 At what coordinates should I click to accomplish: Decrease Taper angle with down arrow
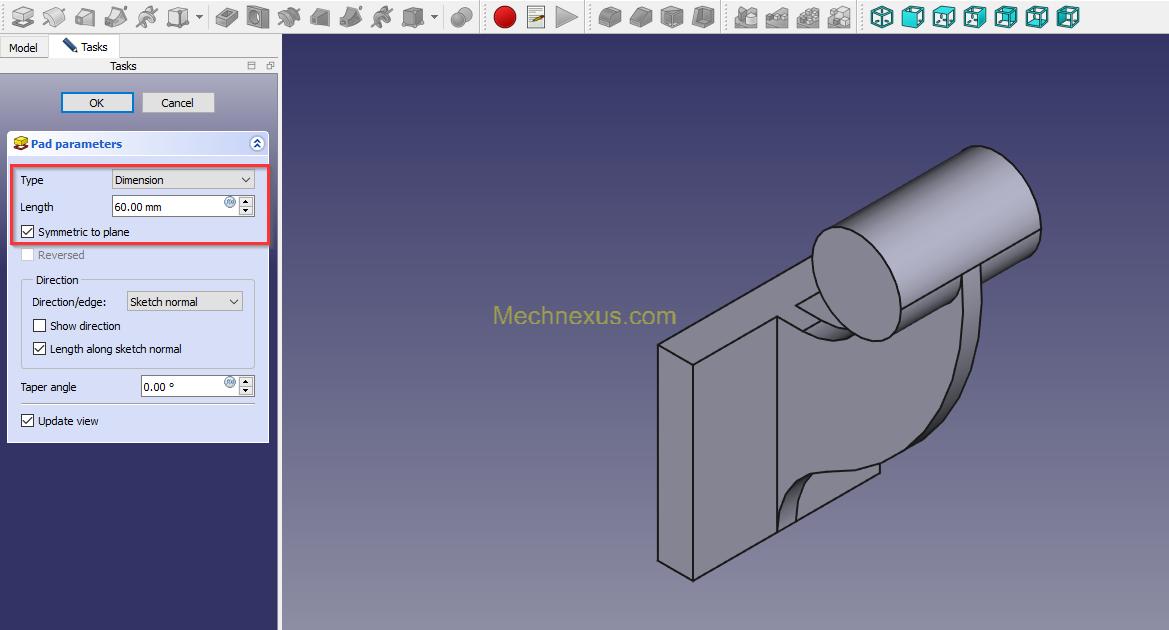pyautogui.click(x=246, y=391)
